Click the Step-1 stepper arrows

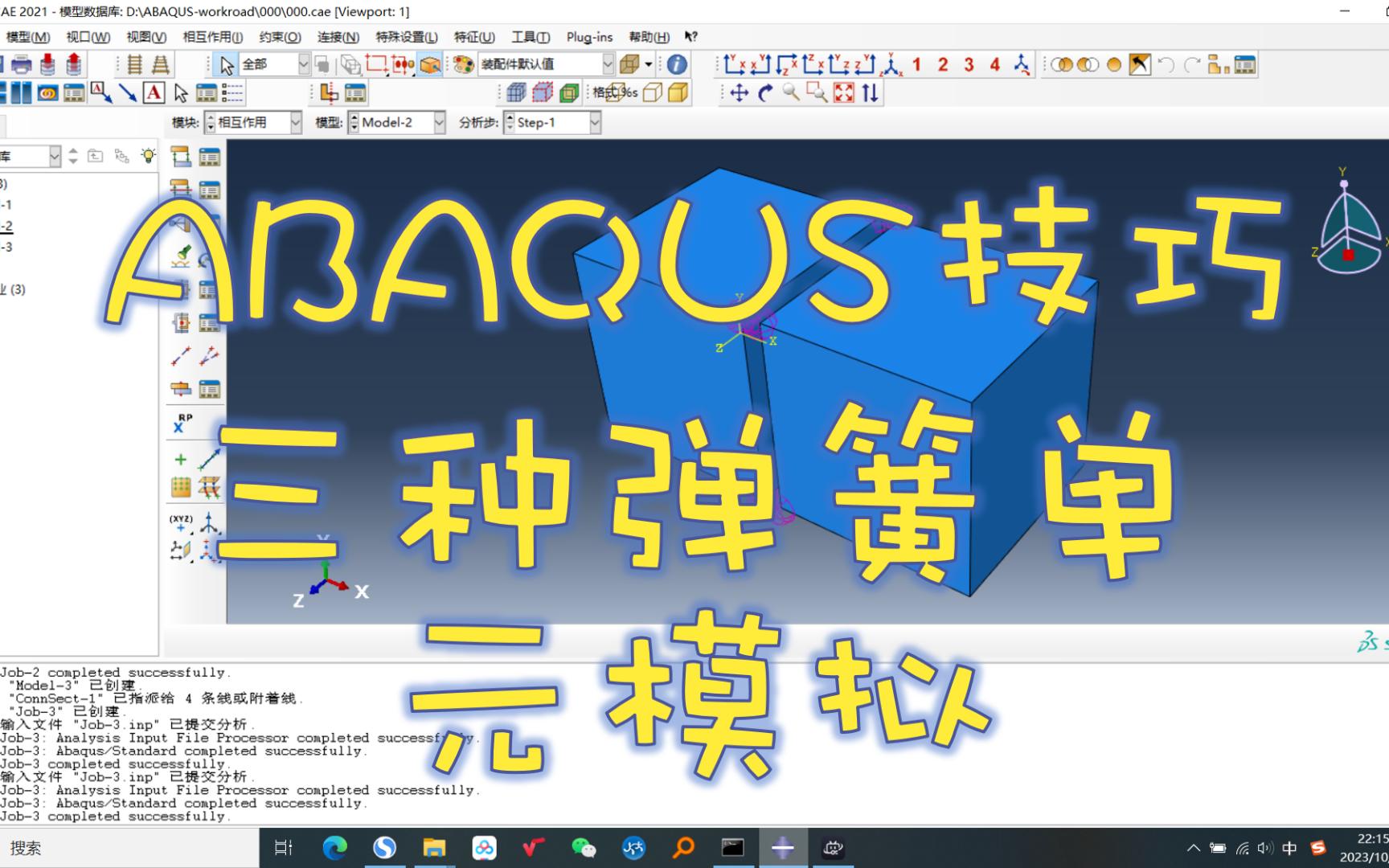tap(510, 122)
